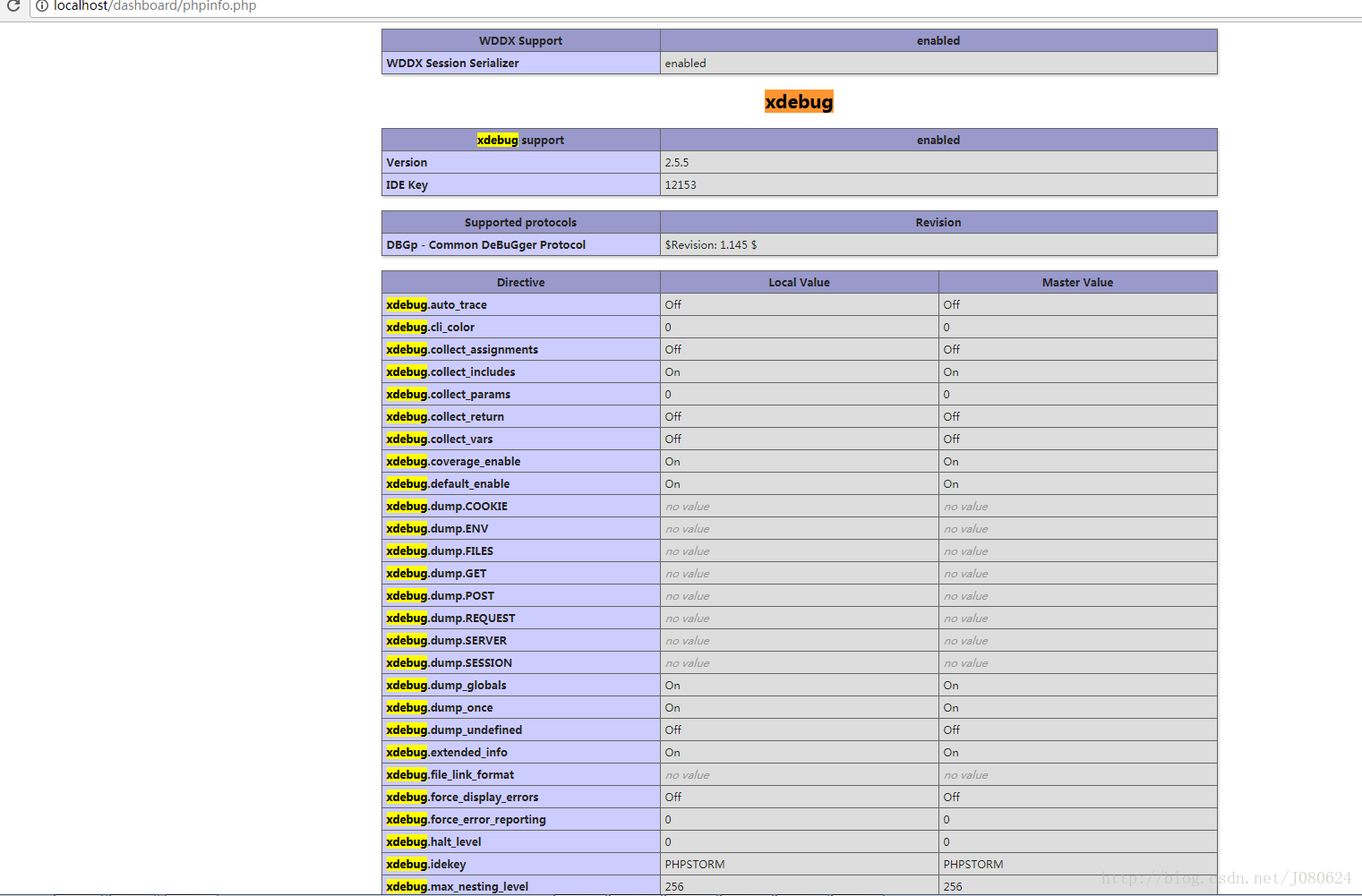Select the xdebug.dump.SERVER directive

[x=521, y=640]
